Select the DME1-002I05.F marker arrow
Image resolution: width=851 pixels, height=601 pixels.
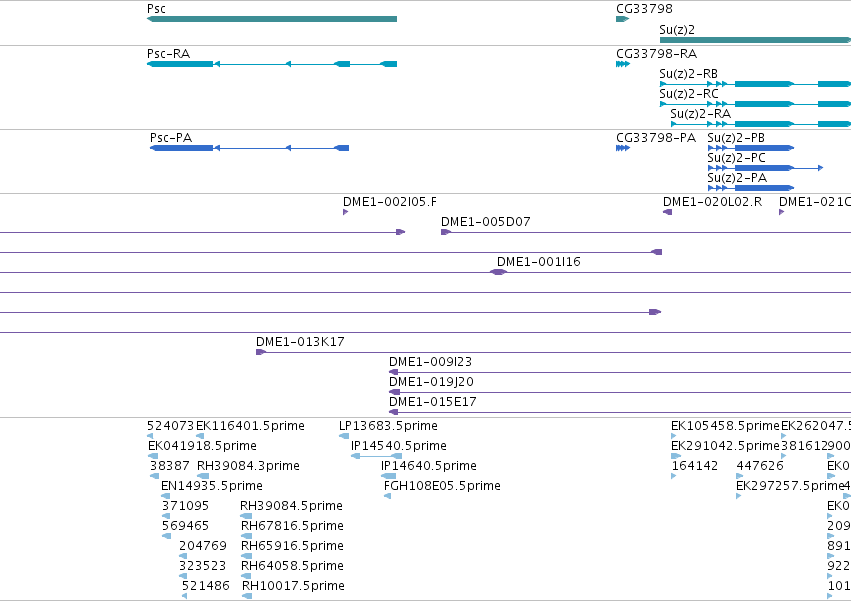coord(345,212)
